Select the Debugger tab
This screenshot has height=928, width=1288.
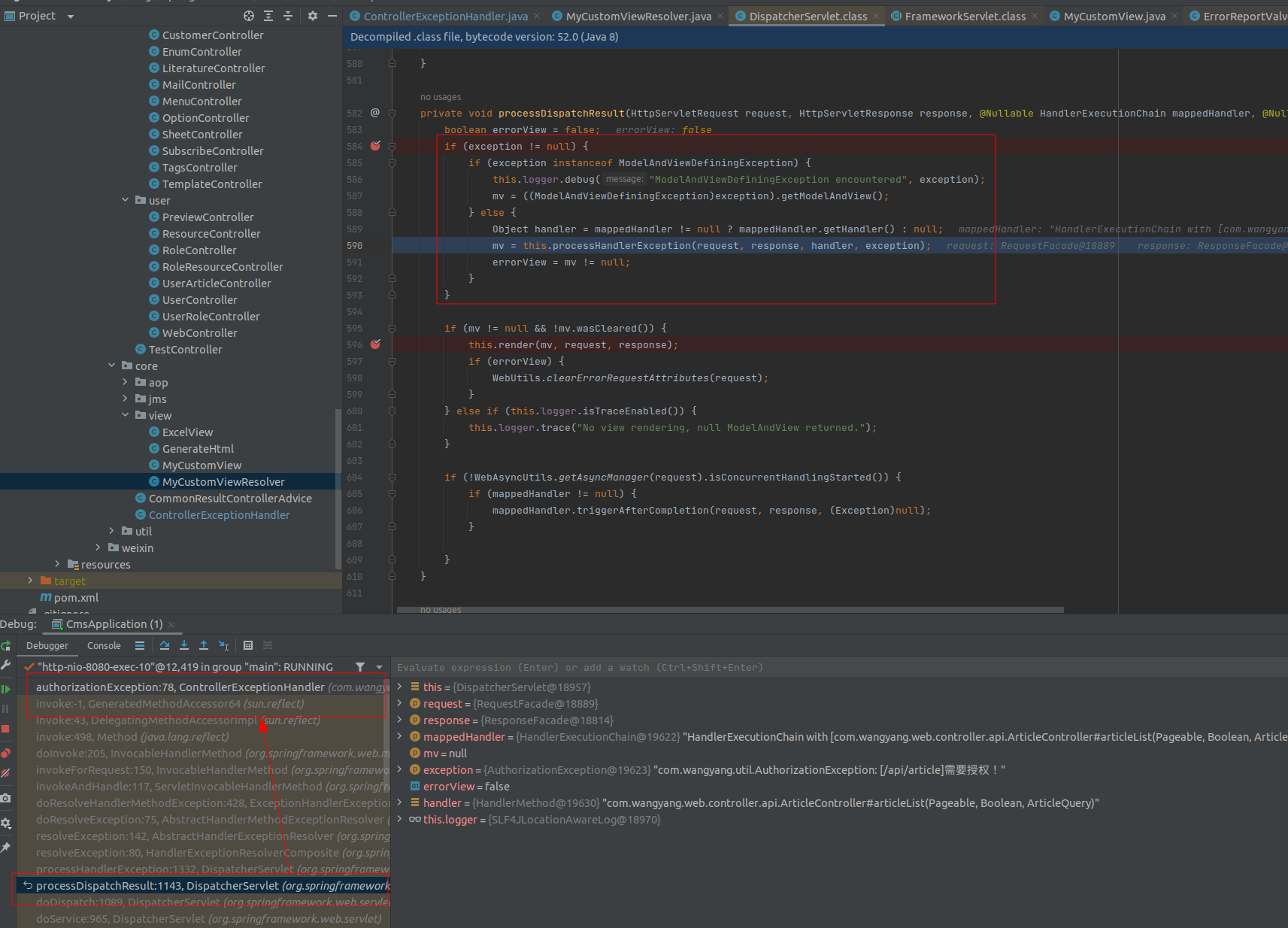point(47,645)
